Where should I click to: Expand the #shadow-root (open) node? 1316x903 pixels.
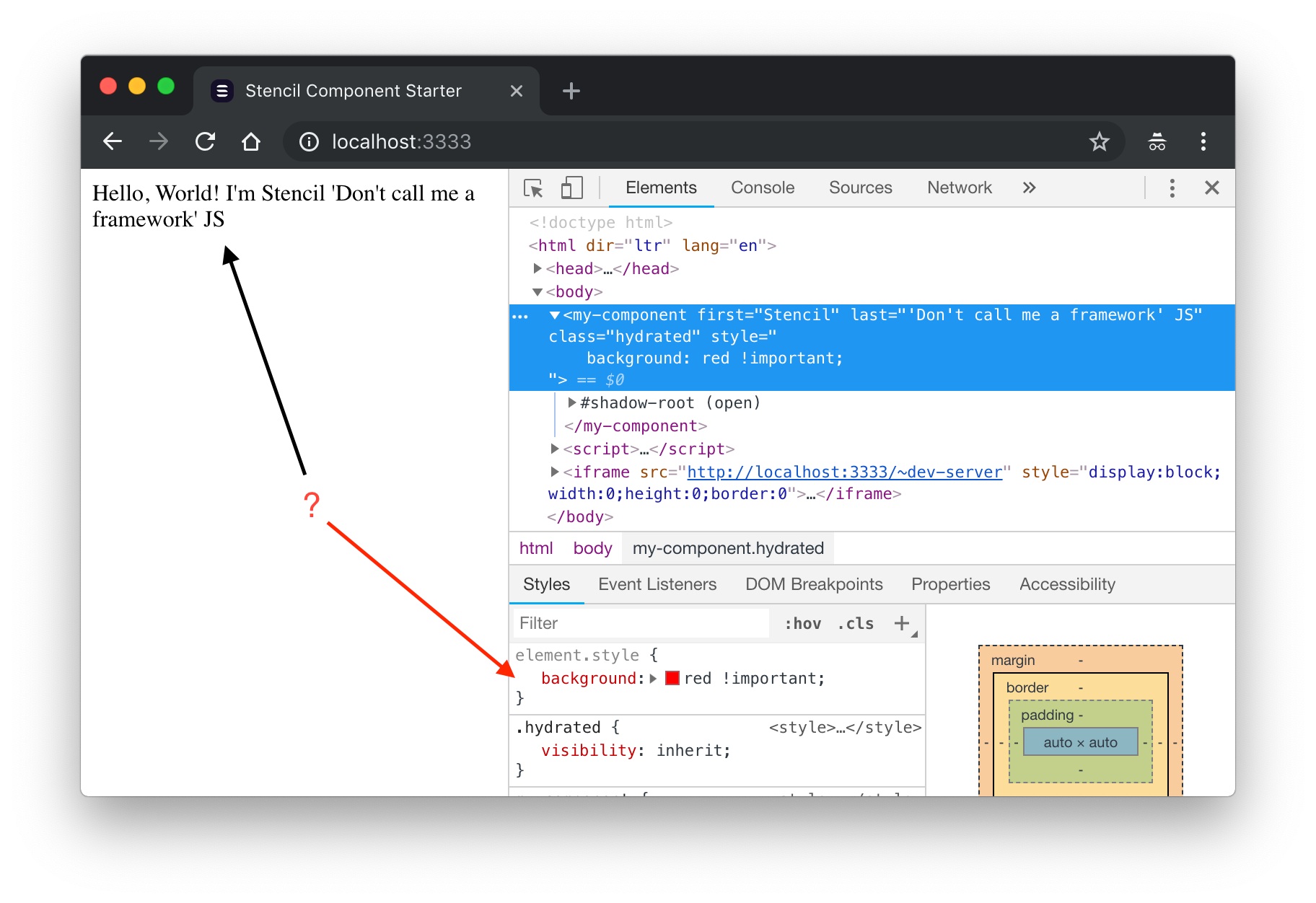pos(572,402)
